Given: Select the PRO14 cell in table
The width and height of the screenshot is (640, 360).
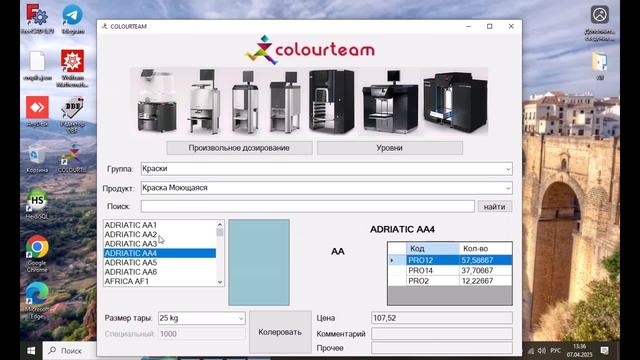Looking at the screenshot, I should [433, 271].
